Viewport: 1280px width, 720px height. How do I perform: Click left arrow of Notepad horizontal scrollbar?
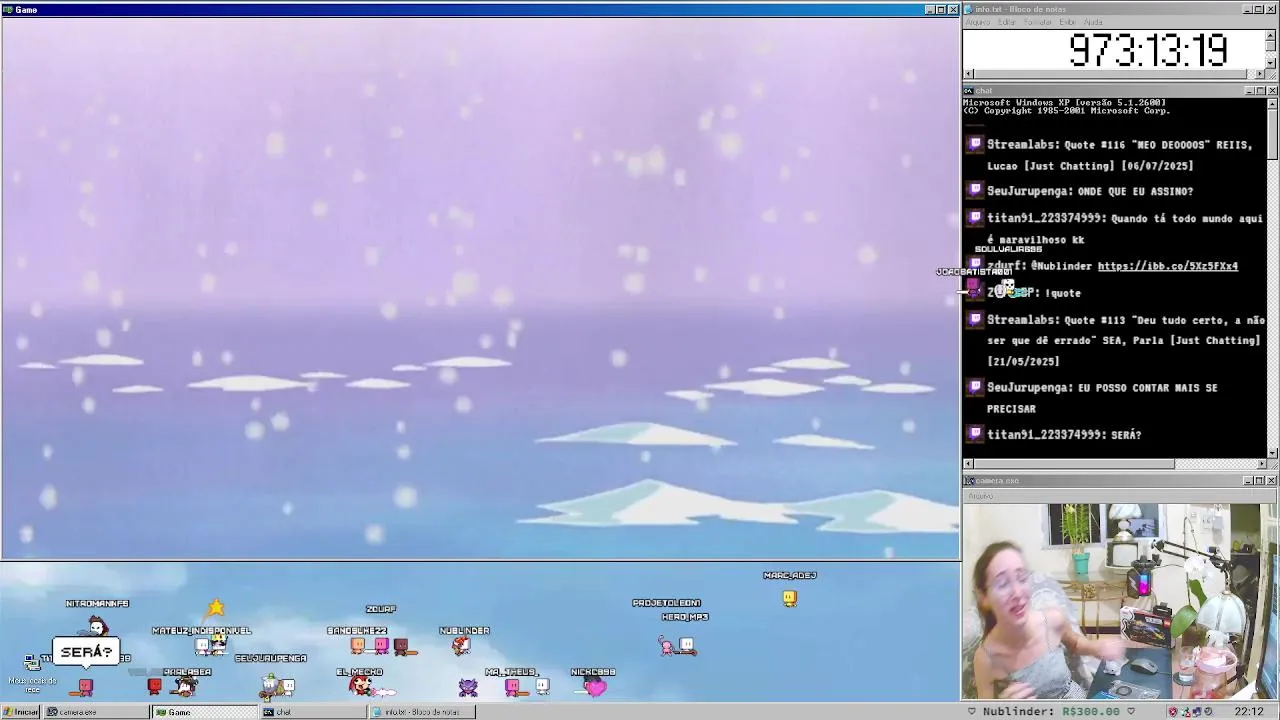[x=968, y=74]
